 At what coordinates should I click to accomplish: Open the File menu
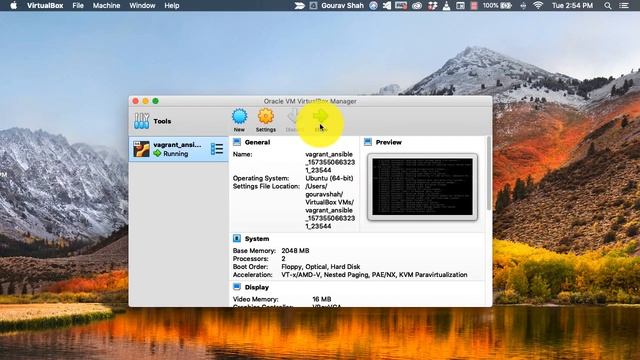[78, 6]
